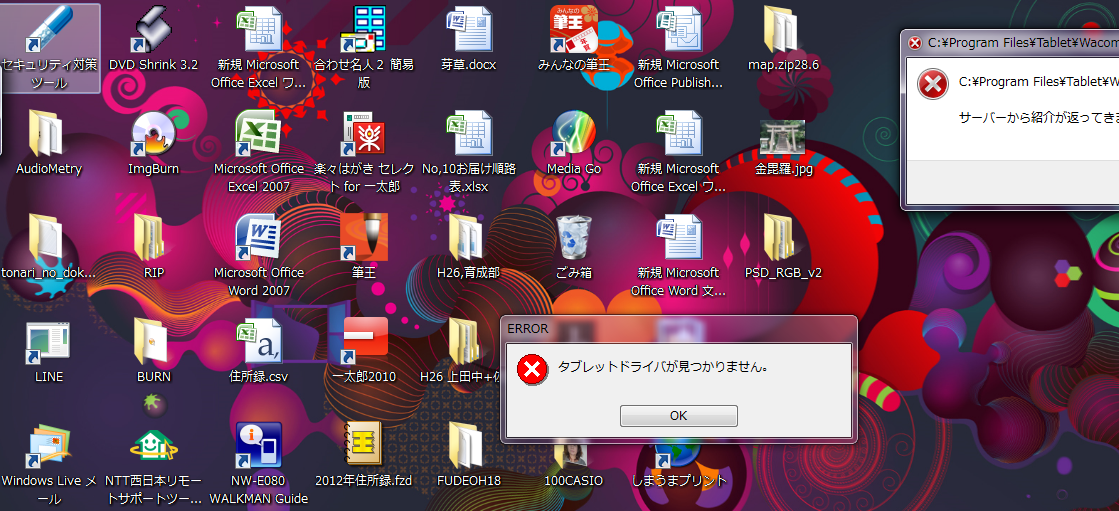The height and width of the screenshot is (511, 1119).
Task: Click the タブレットドライバが見つかりません message text
Action: (663, 368)
